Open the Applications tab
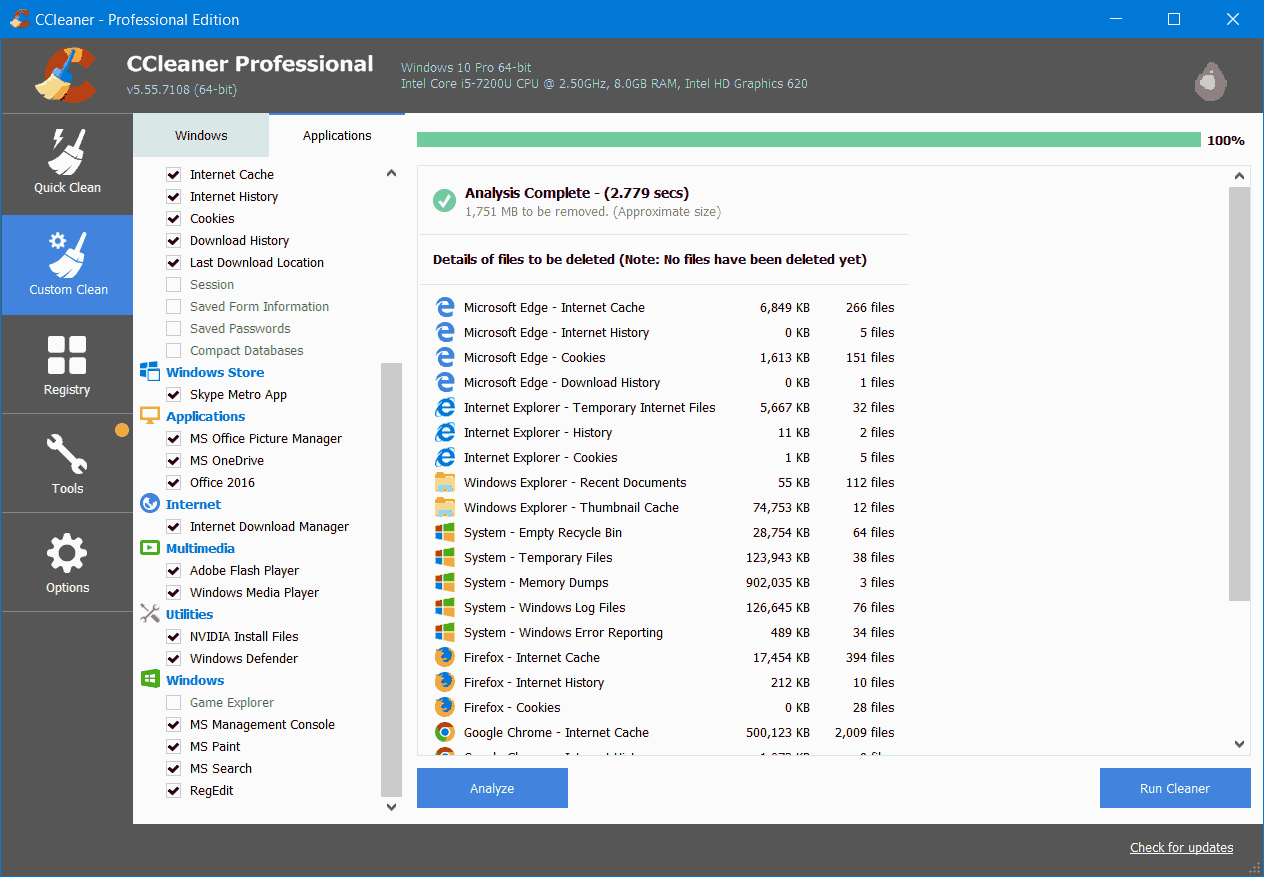This screenshot has height=877, width=1264. coord(336,135)
